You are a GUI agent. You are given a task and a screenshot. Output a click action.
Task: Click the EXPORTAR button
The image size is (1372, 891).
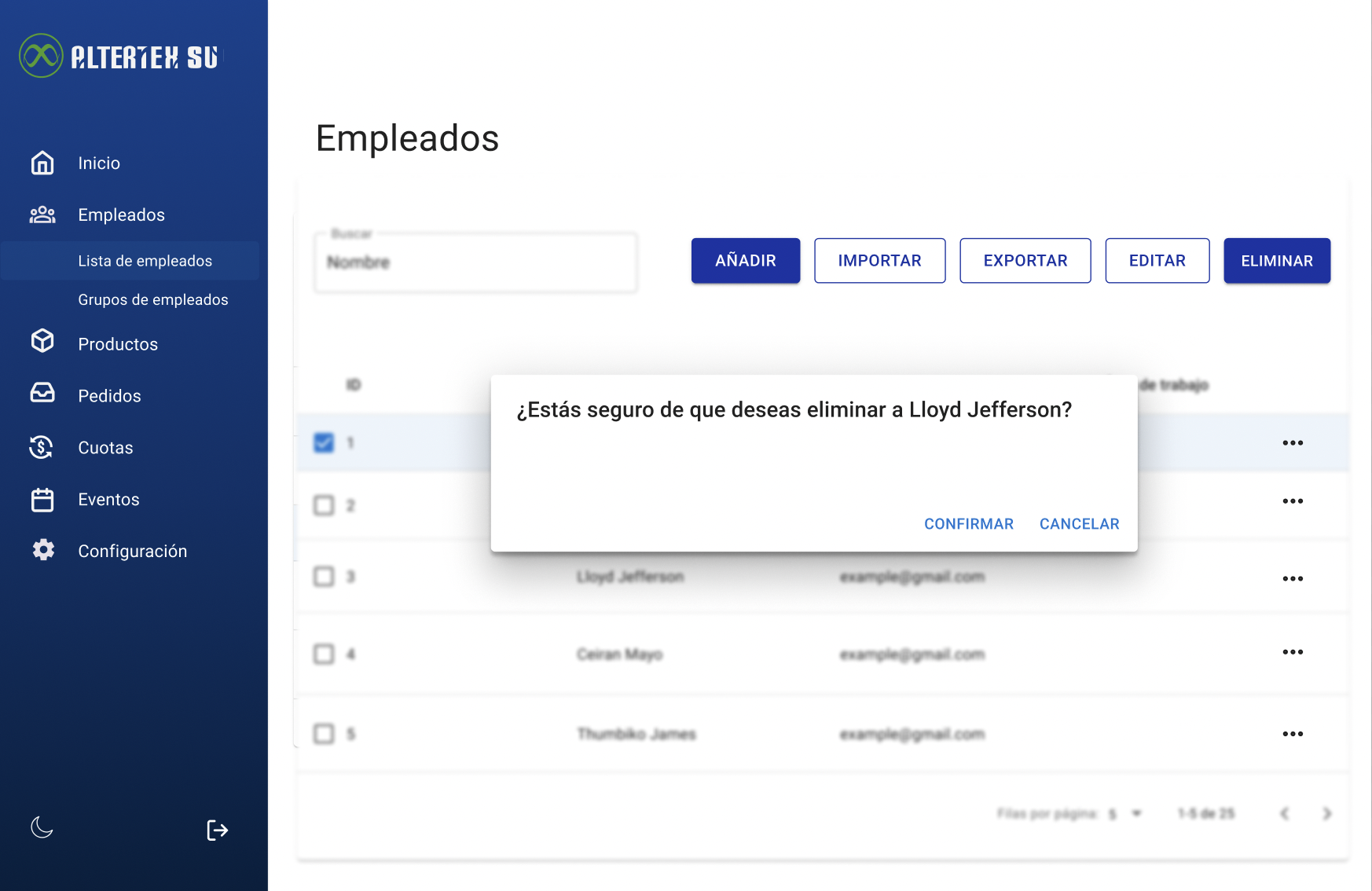pyautogui.click(x=1025, y=261)
